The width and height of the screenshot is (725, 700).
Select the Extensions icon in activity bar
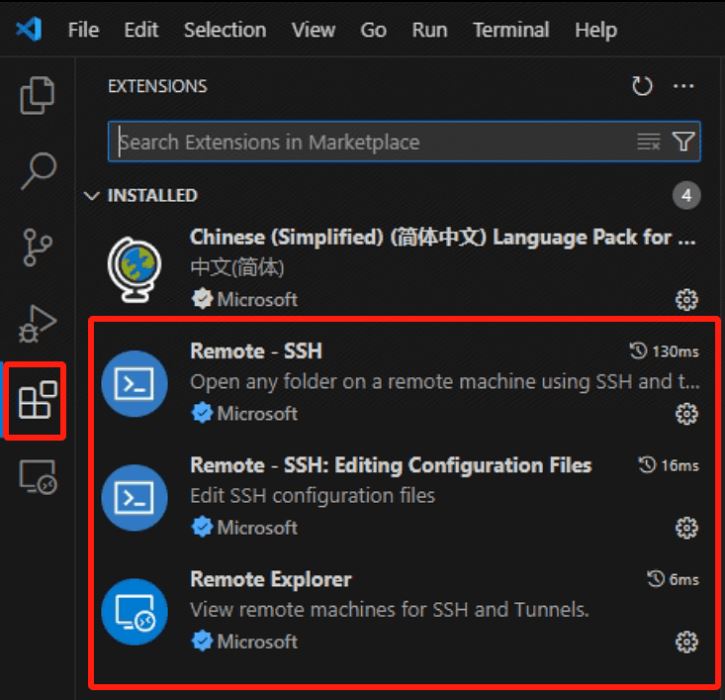[38, 402]
